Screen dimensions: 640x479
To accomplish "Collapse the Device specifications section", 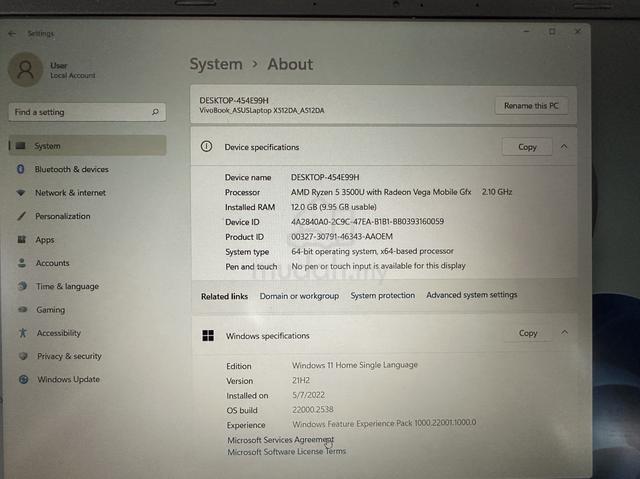I will tap(564, 146).
